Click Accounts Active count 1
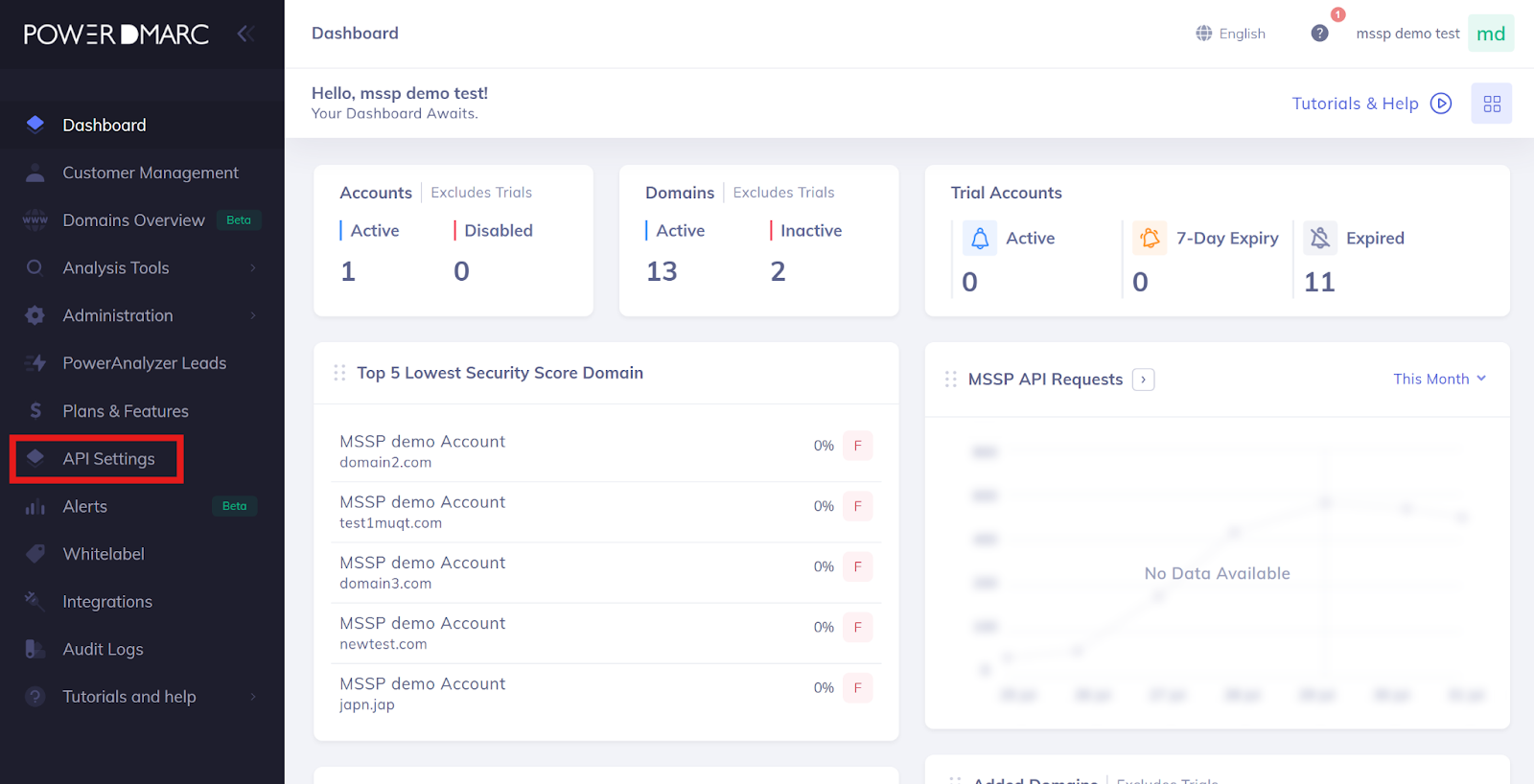Image resolution: width=1534 pixels, height=784 pixels. [x=348, y=272]
